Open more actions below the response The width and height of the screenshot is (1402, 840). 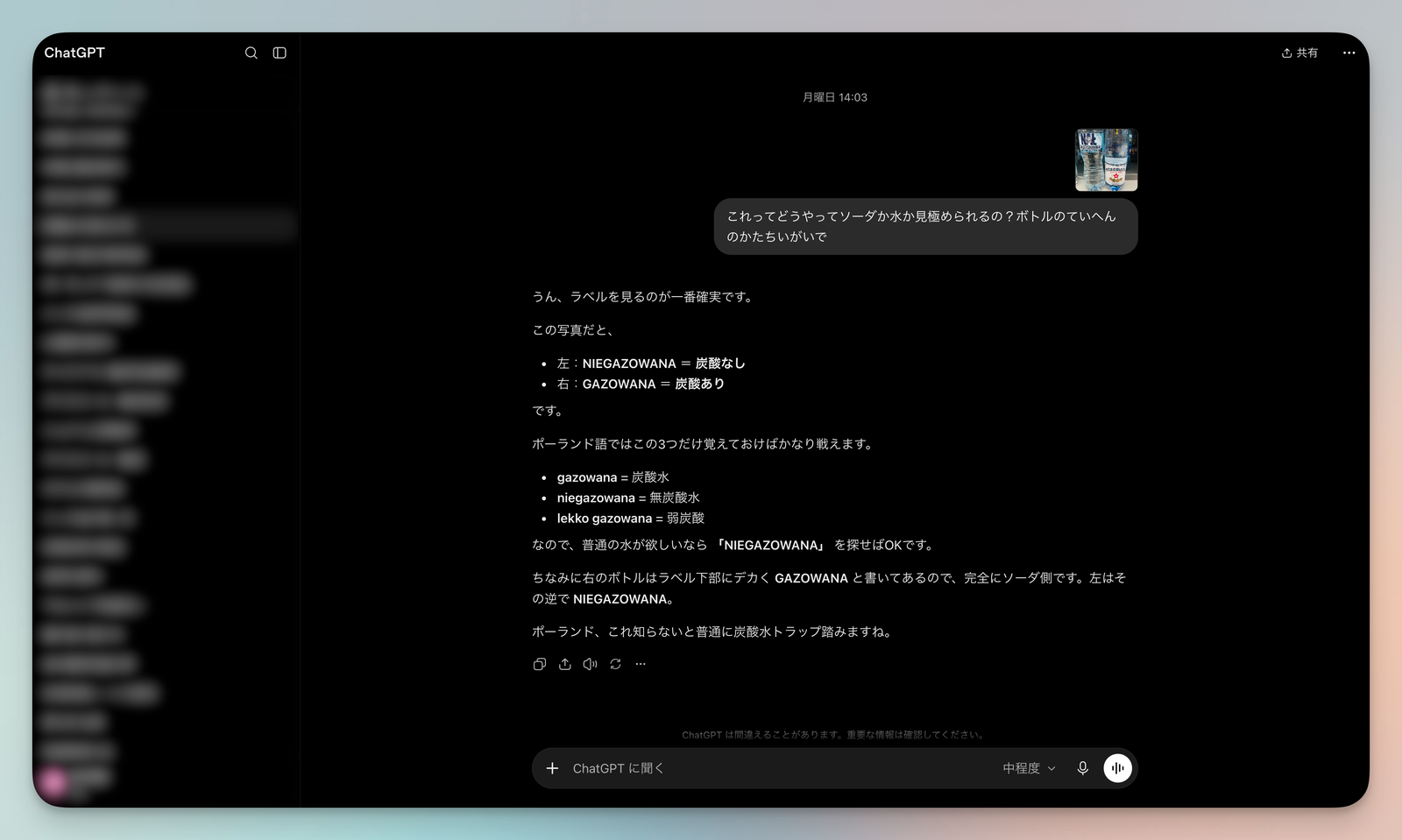(641, 664)
